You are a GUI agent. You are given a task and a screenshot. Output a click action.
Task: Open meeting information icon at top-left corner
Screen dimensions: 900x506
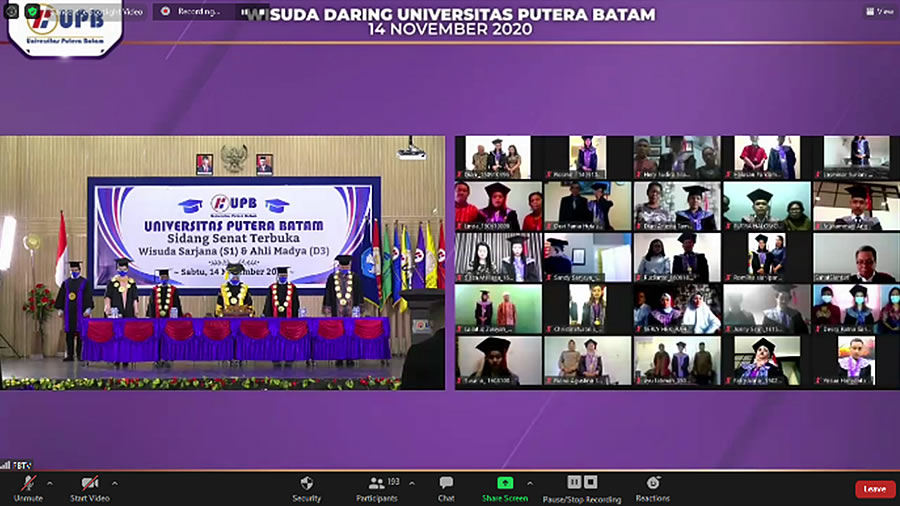[x=11, y=11]
